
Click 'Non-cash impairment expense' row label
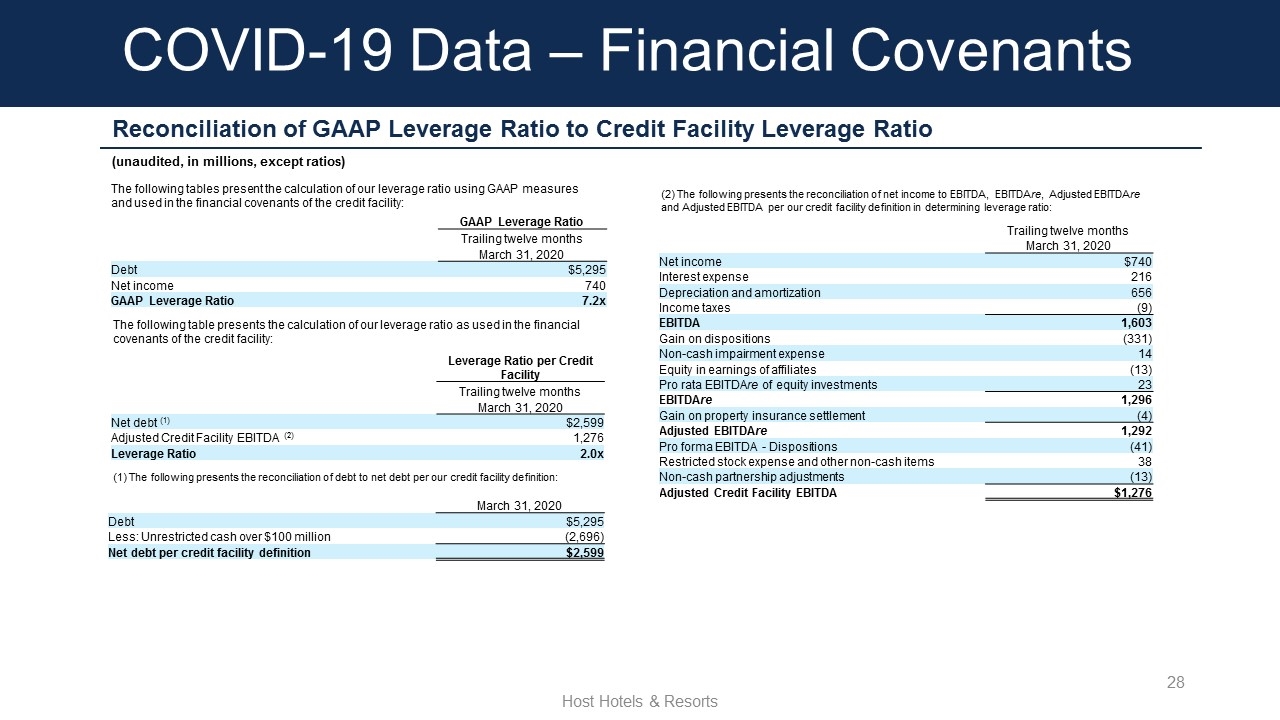pyautogui.click(x=742, y=354)
